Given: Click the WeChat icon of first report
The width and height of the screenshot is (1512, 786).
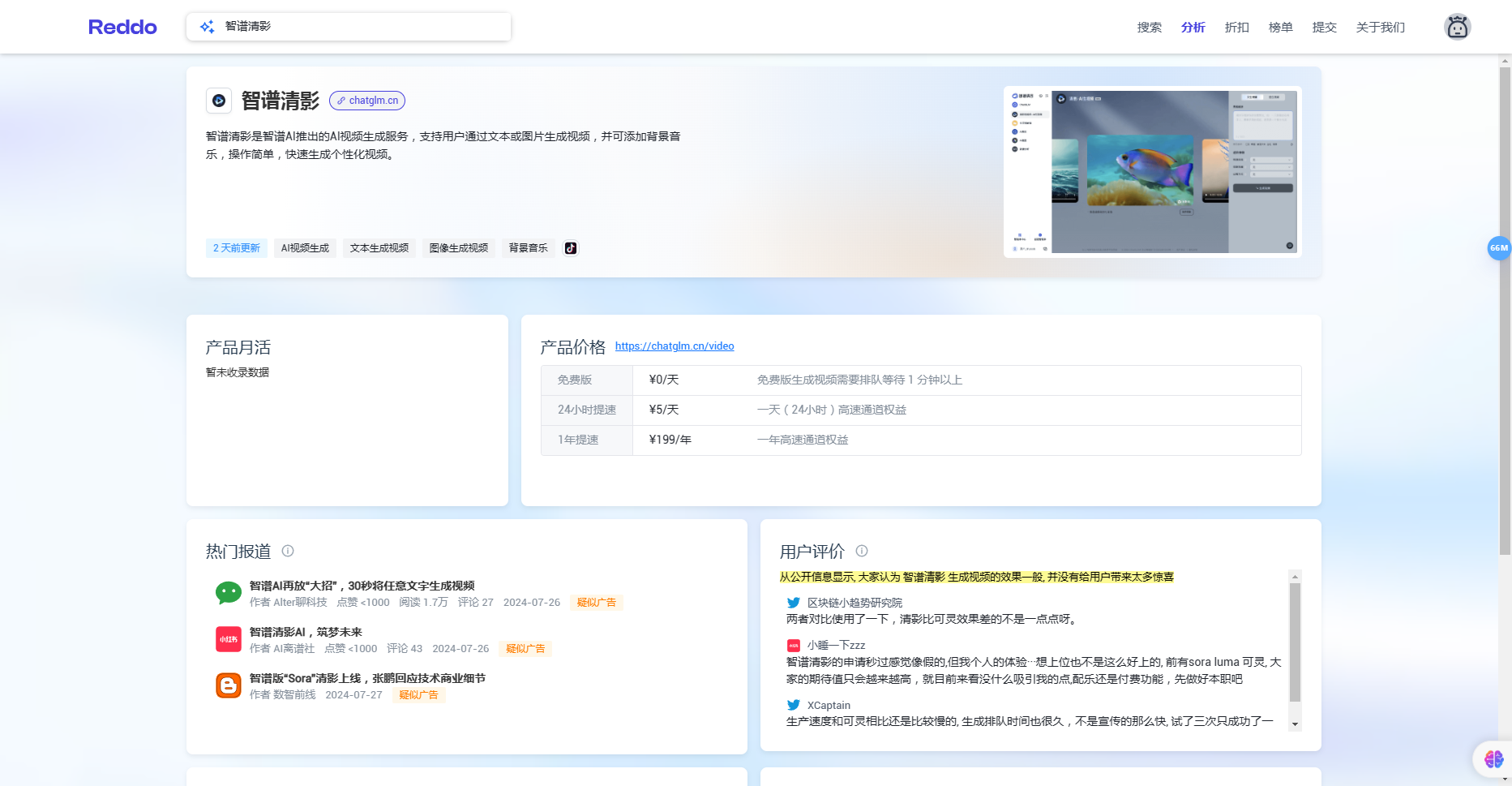Looking at the screenshot, I should point(229,593).
